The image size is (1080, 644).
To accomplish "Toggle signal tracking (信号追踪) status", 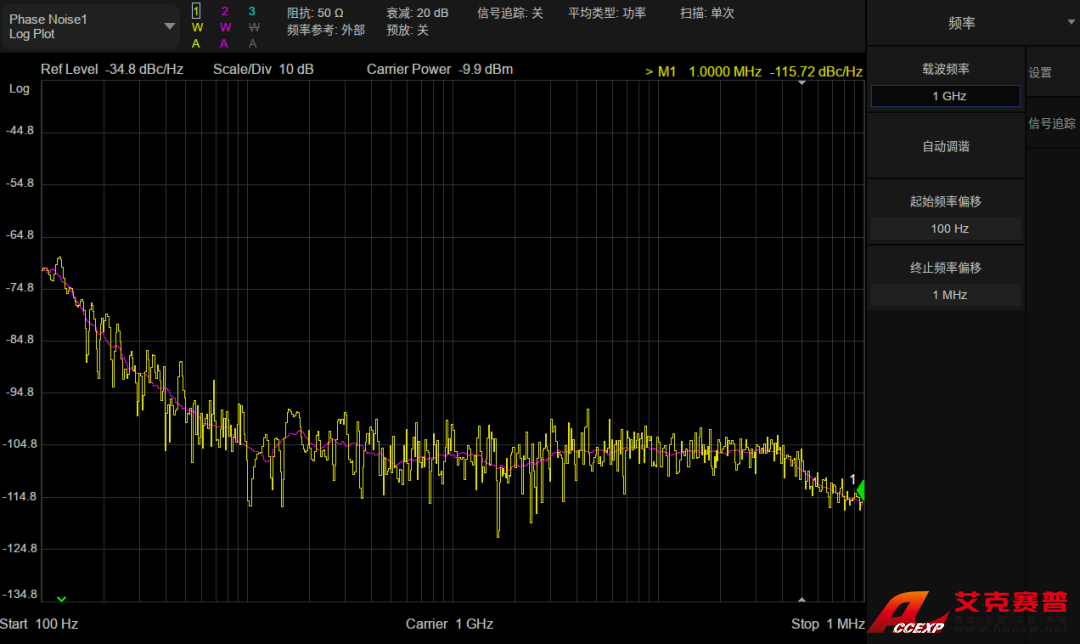I will pyautogui.click(x=510, y=13).
